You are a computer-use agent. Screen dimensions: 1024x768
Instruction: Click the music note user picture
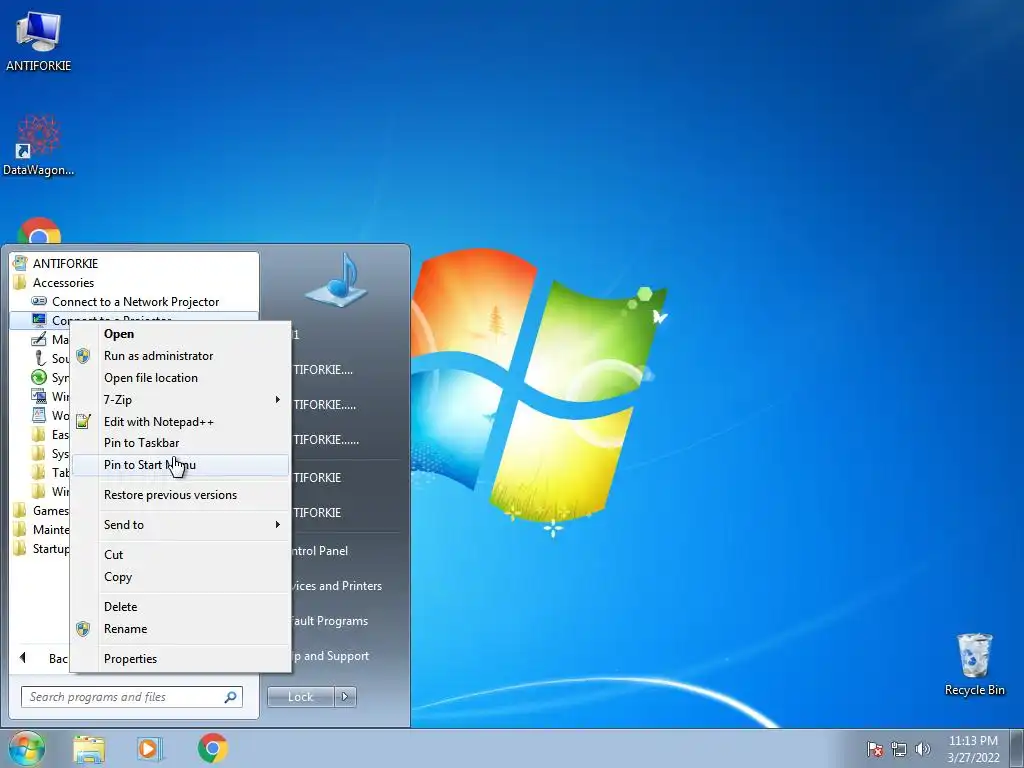click(336, 280)
